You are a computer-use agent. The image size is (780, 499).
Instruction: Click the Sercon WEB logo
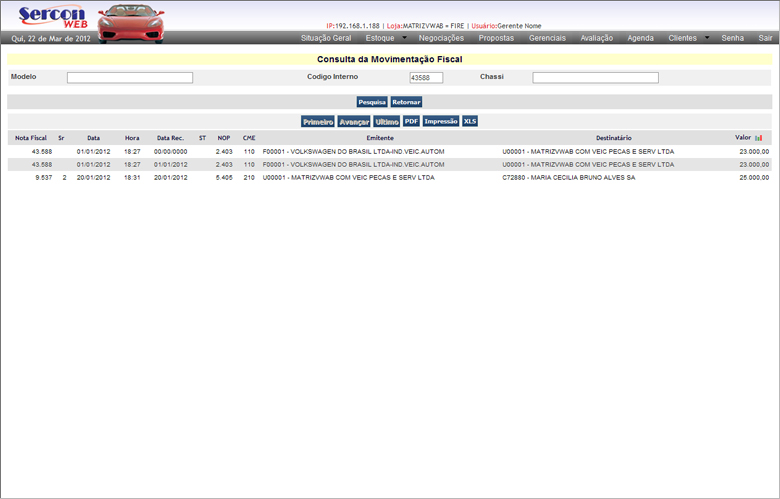[53, 17]
